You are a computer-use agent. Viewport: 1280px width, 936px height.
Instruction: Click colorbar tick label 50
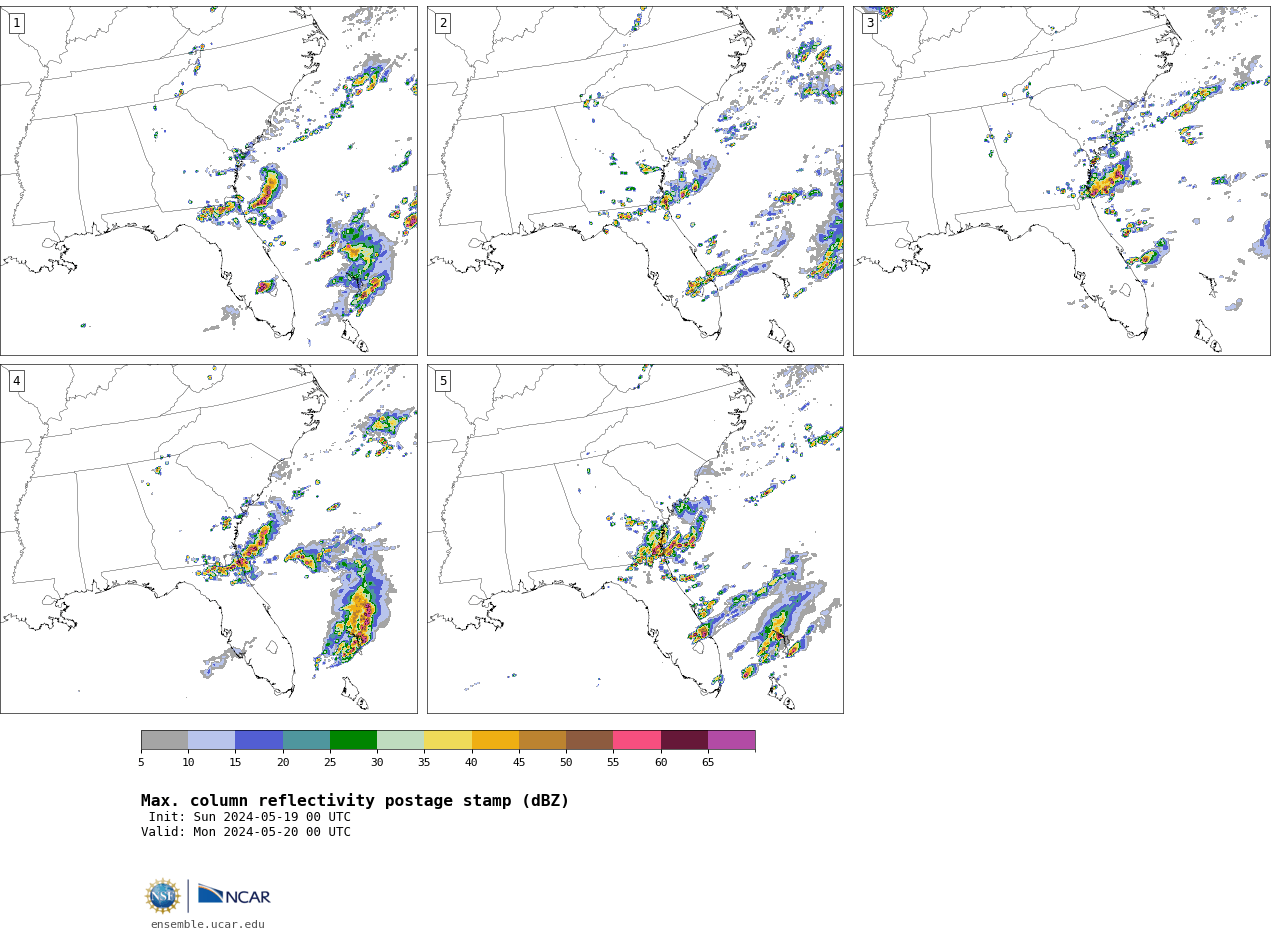566,763
